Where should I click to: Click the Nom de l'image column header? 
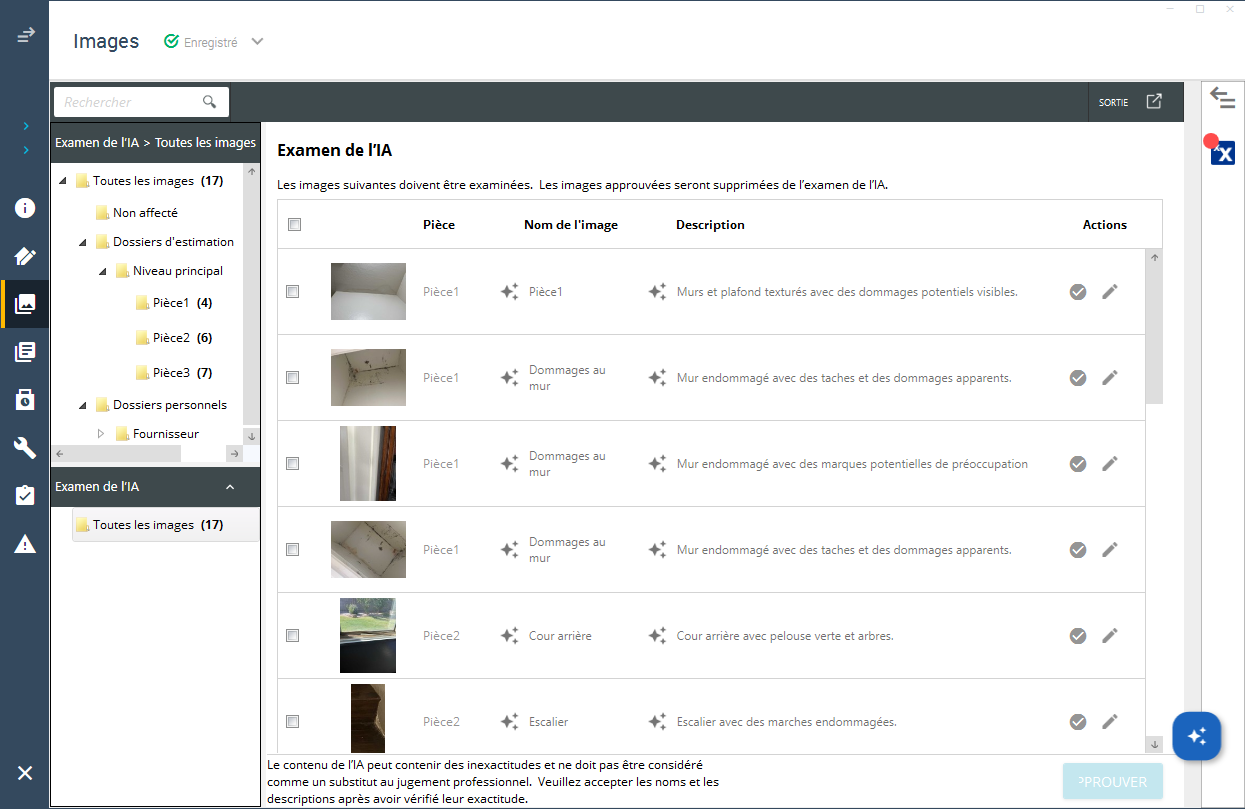pos(571,225)
